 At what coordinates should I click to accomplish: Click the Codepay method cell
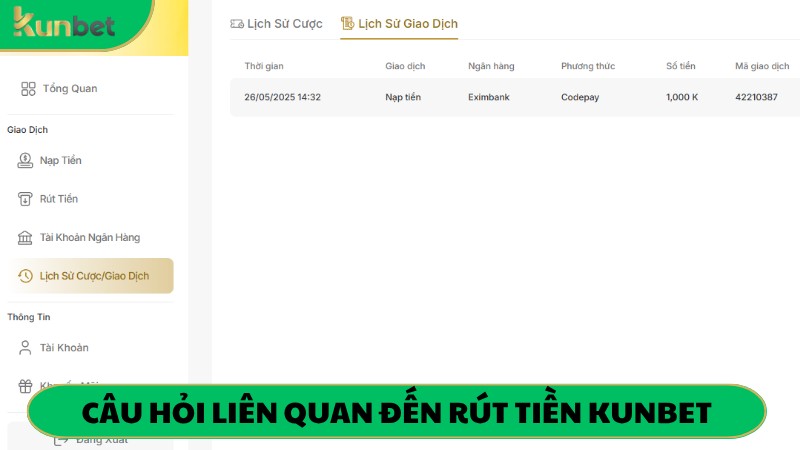tap(580, 97)
